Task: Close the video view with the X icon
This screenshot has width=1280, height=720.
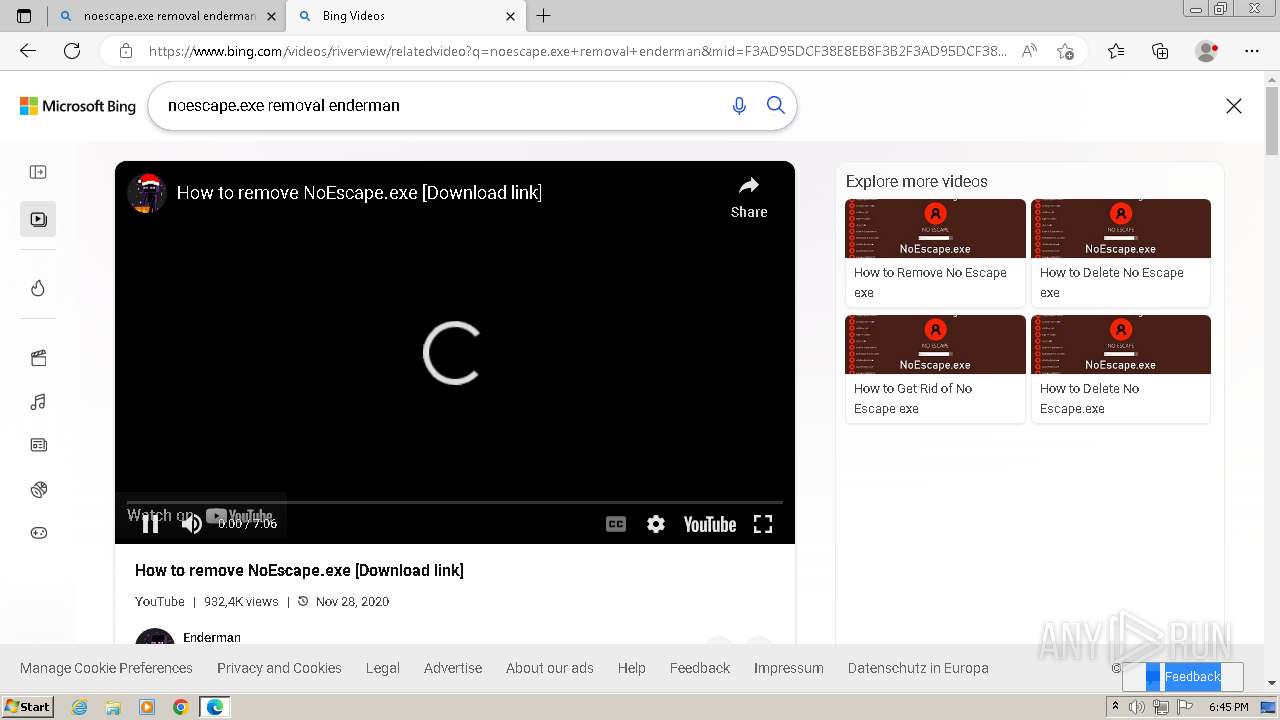Action: coord(1234,106)
